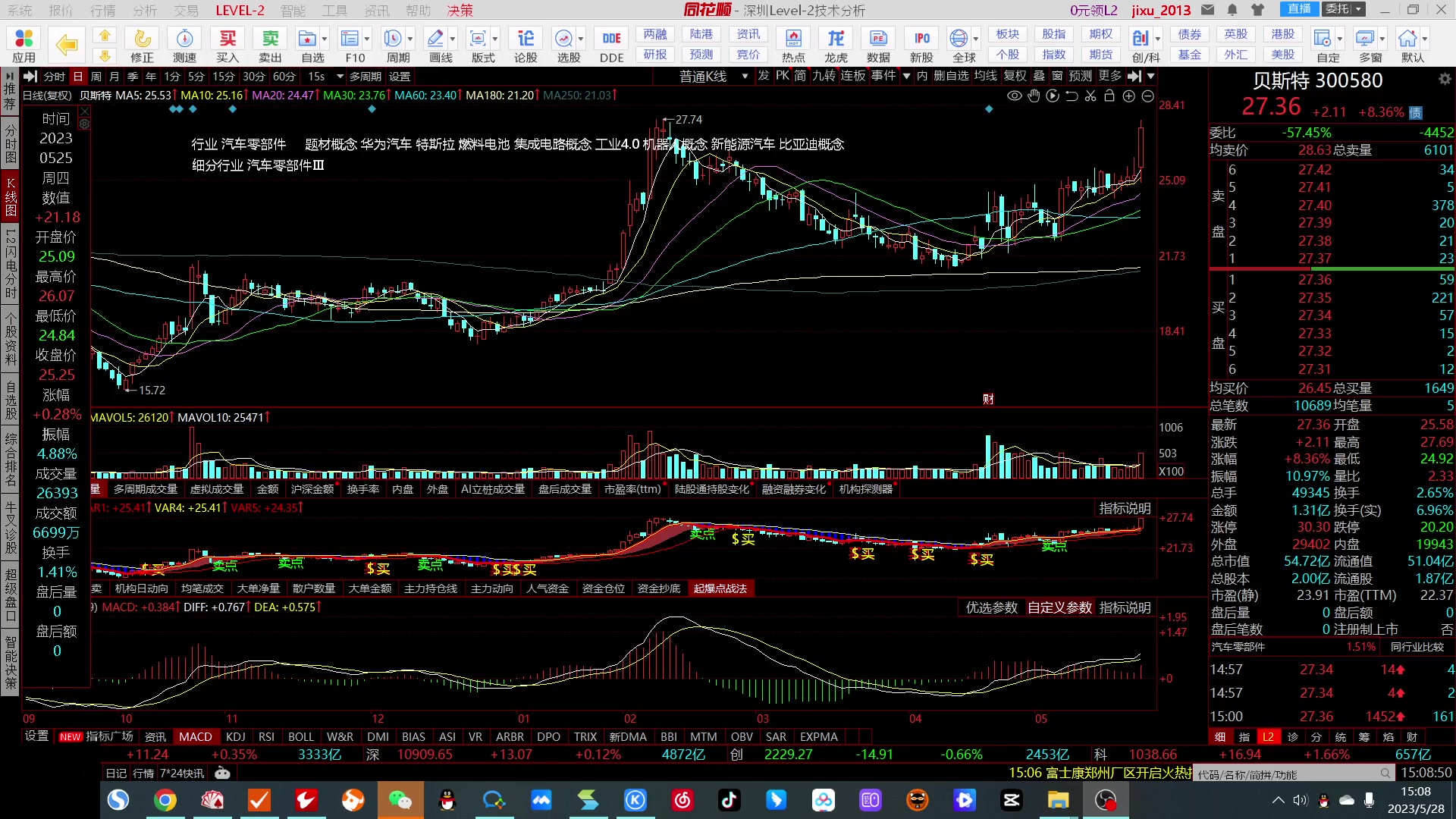
Task: Toggle the eye visibility icon on chart
Action: click(1015, 96)
